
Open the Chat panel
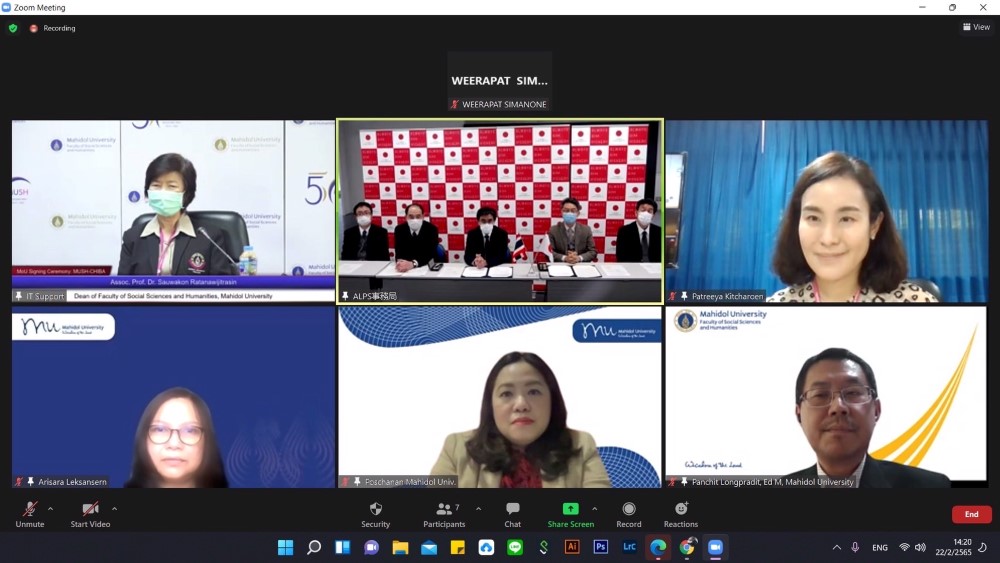[x=512, y=510]
